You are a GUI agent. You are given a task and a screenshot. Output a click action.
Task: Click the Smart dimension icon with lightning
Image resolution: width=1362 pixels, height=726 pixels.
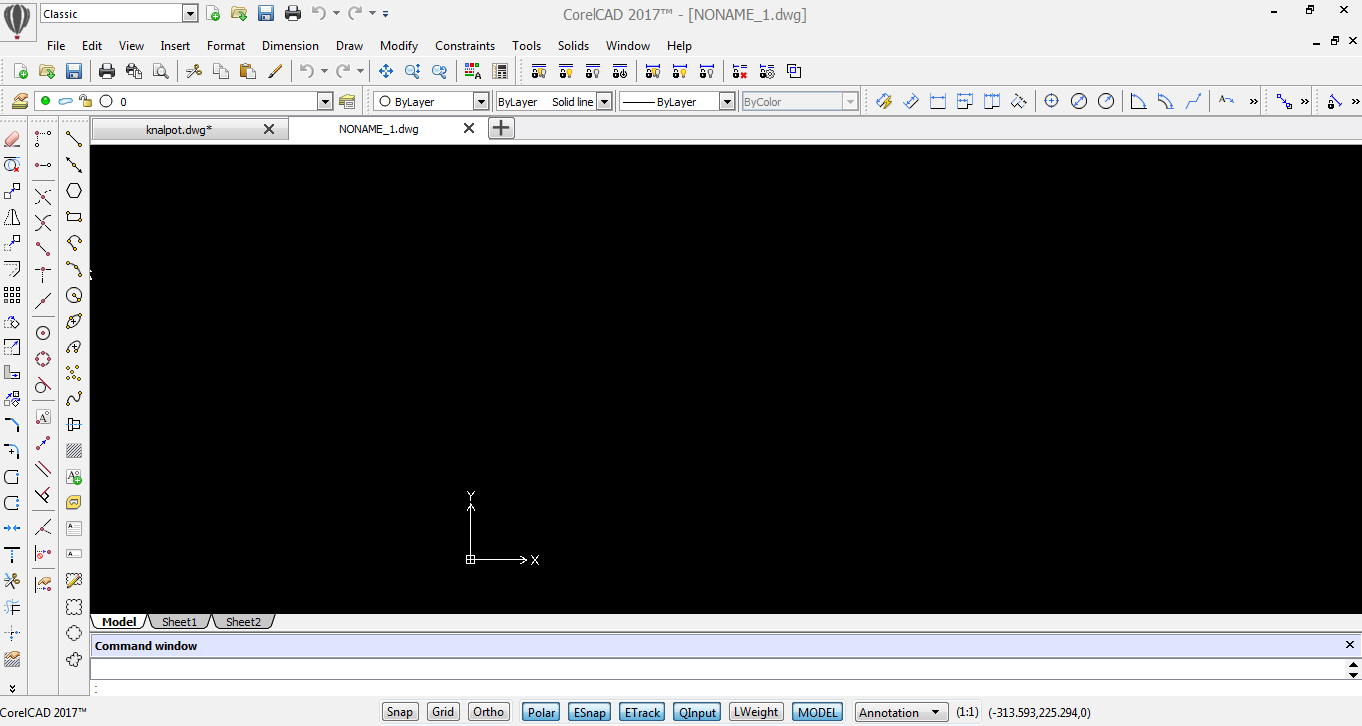coord(884,101)
